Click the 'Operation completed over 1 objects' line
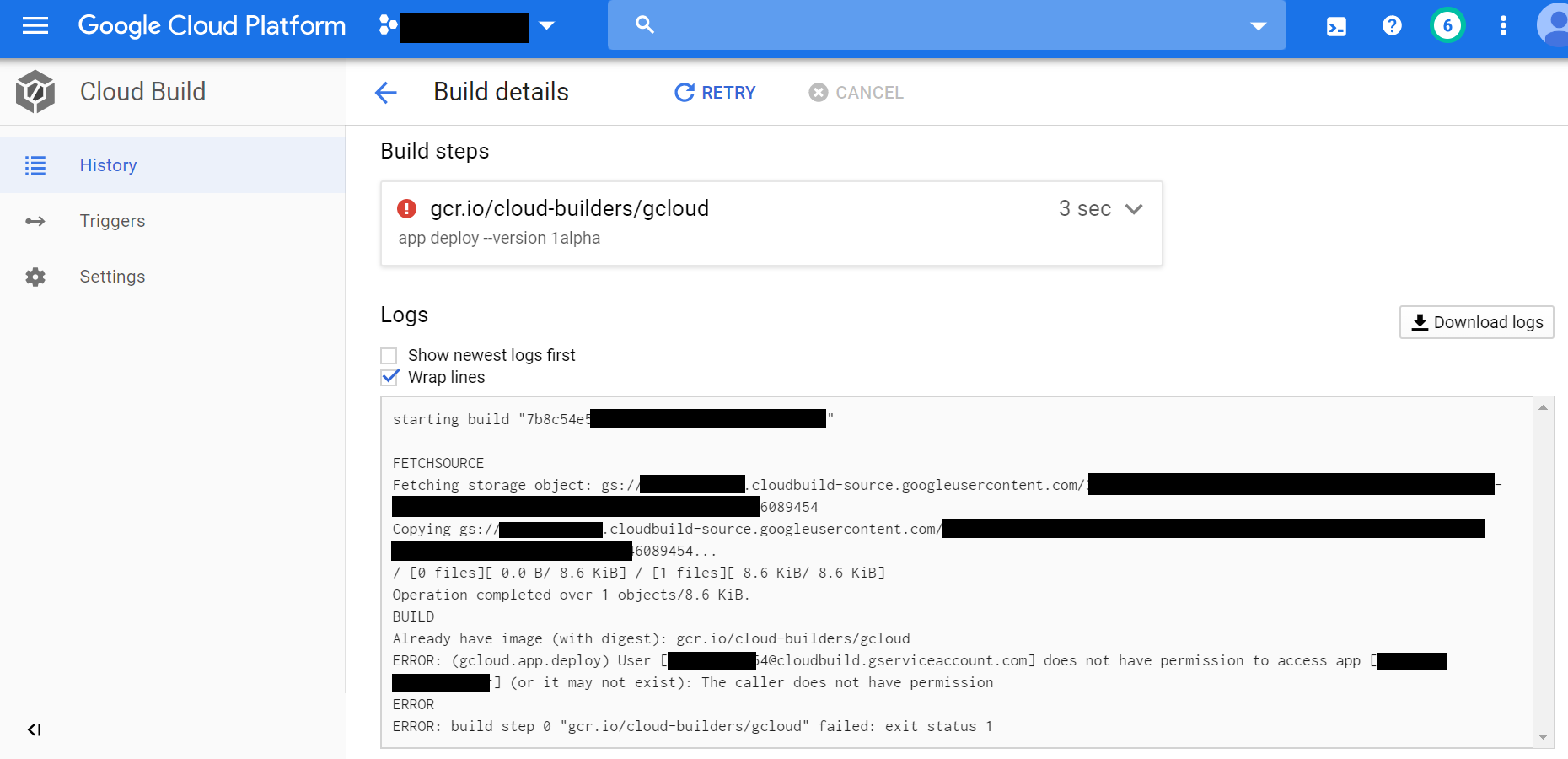Viewport: 1568px width, 759px height. coord(571,595)
